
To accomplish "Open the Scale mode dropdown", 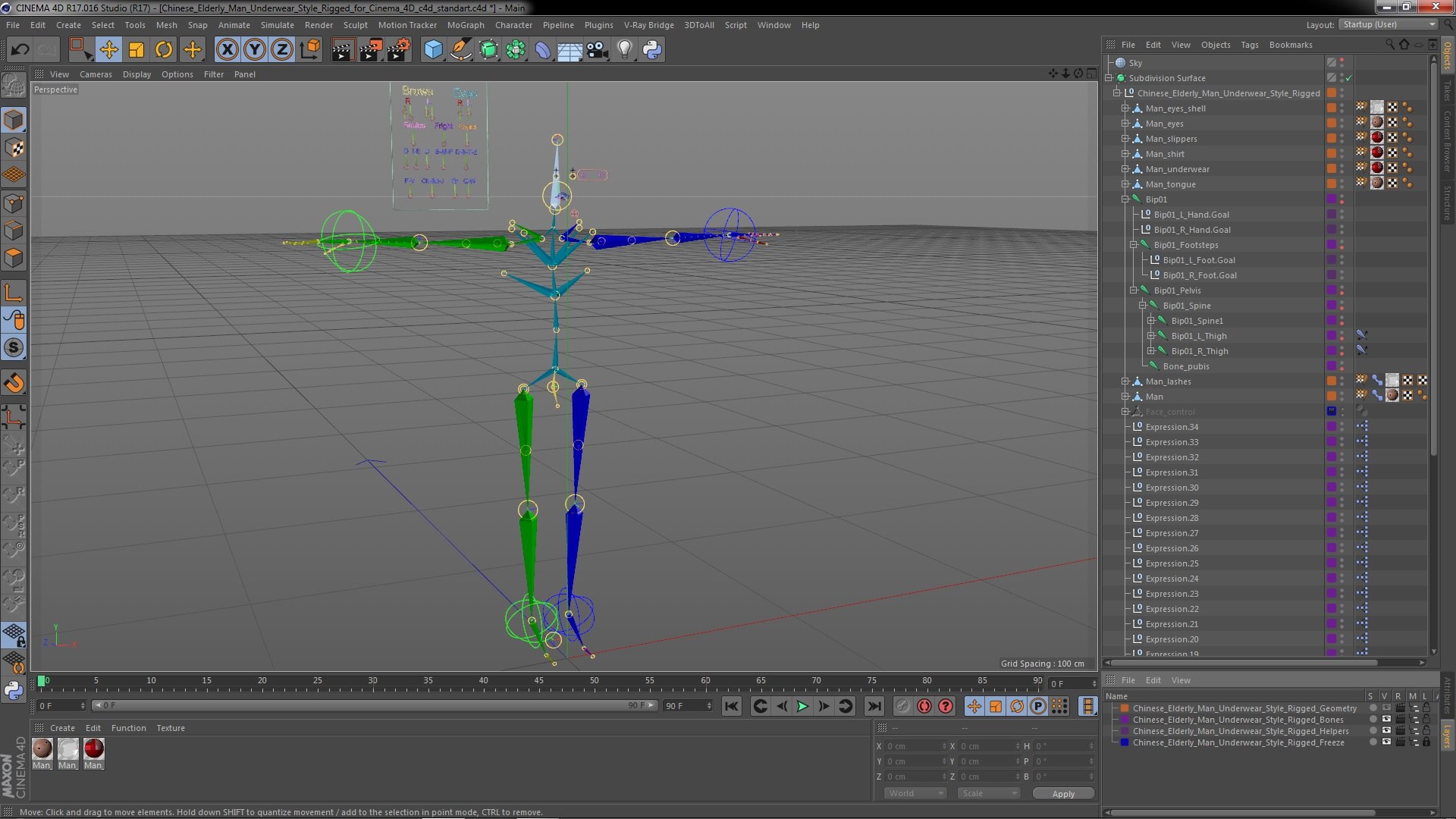I will pyautogui.click(x=988, y=793).
